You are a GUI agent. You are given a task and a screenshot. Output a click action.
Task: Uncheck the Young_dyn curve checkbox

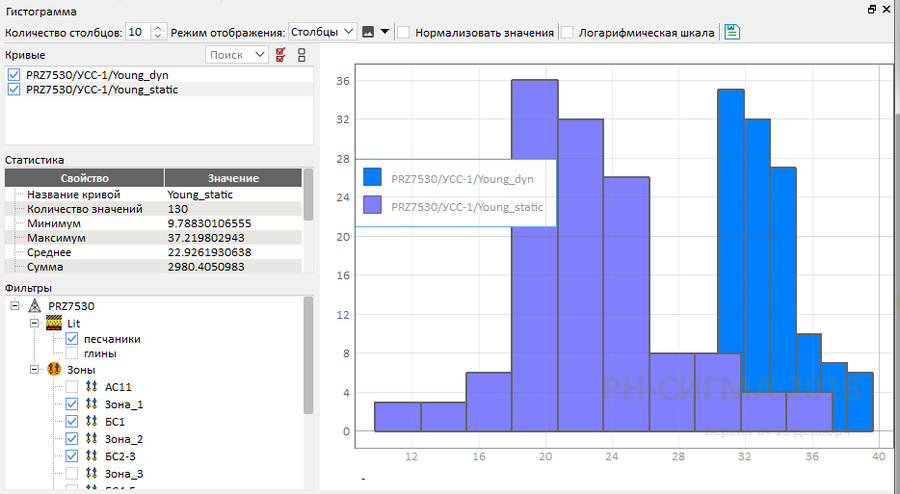click(x=14, y=75)
